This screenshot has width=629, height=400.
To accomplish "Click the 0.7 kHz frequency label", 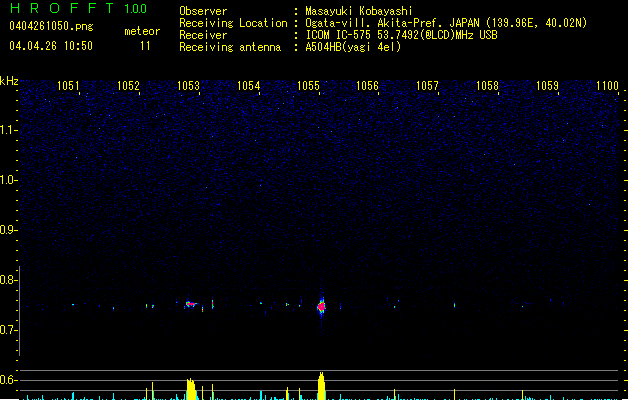I will [x=8, y=330].
